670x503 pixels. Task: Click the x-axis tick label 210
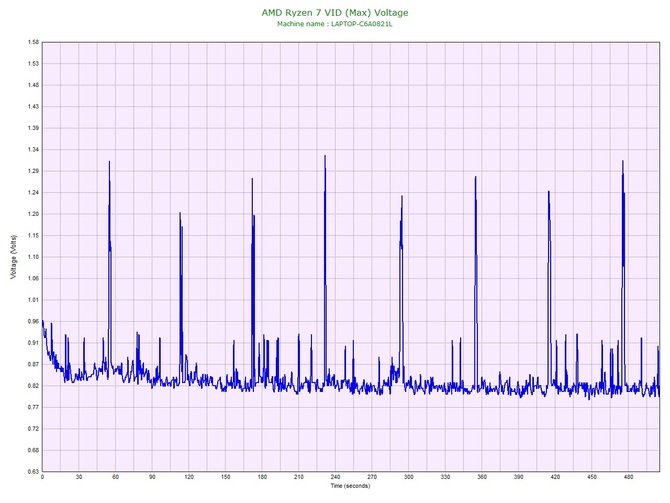[x=299, y=477]
